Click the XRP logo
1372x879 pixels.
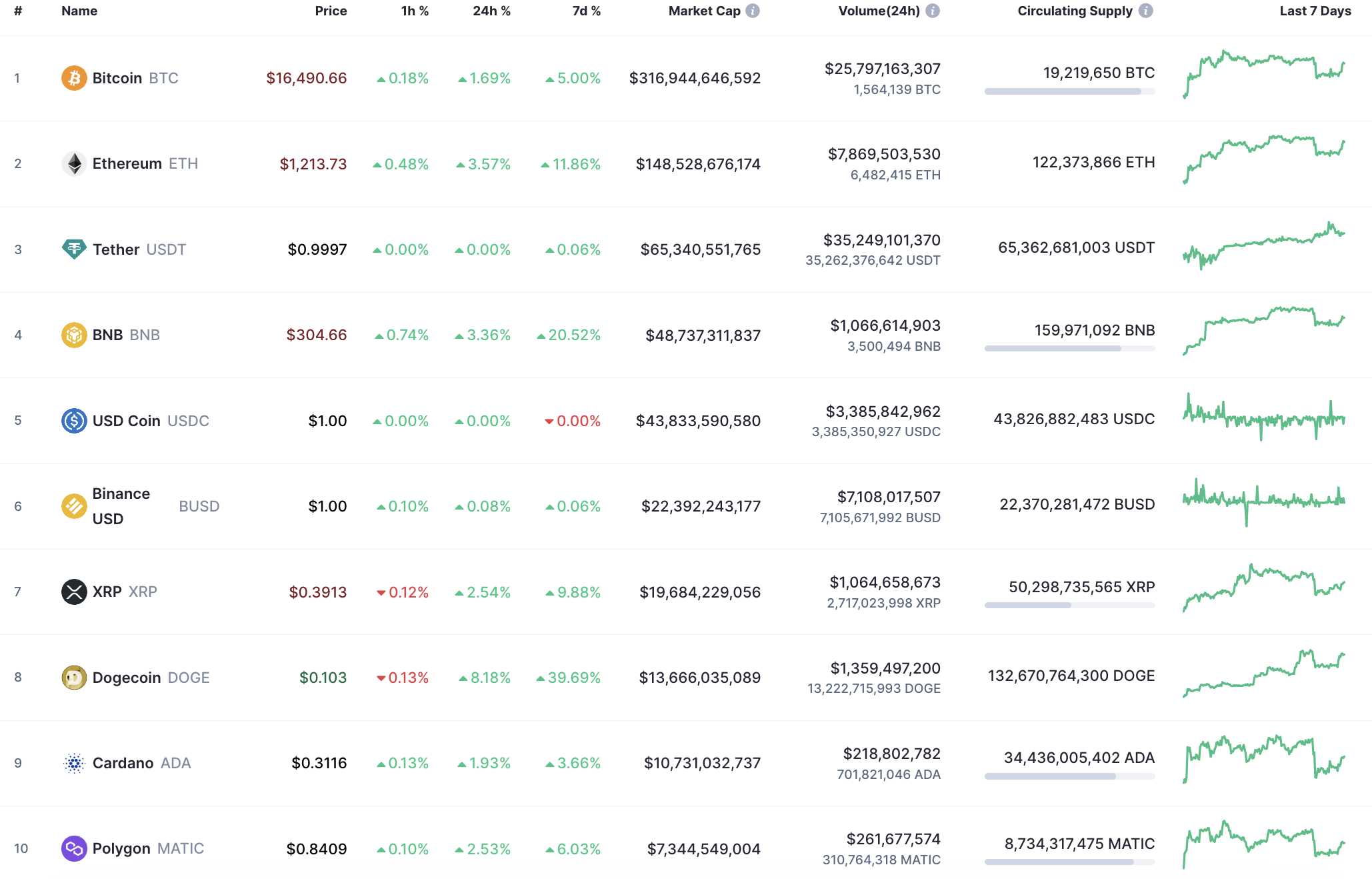74,591
